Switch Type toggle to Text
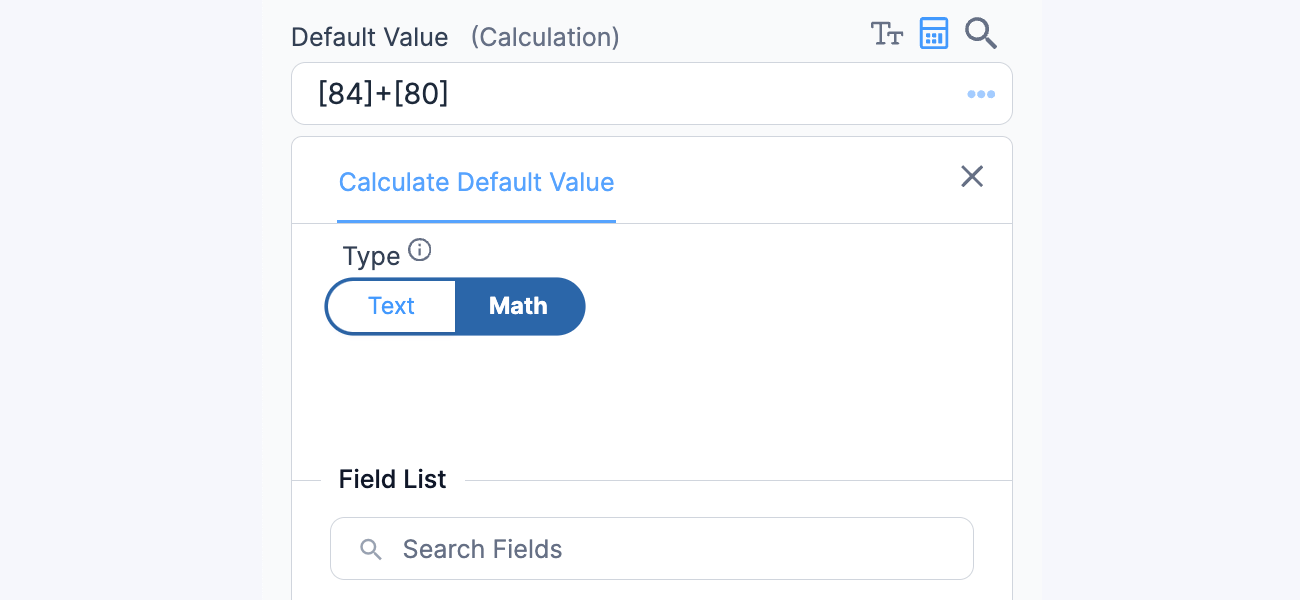 pos(391,306)
